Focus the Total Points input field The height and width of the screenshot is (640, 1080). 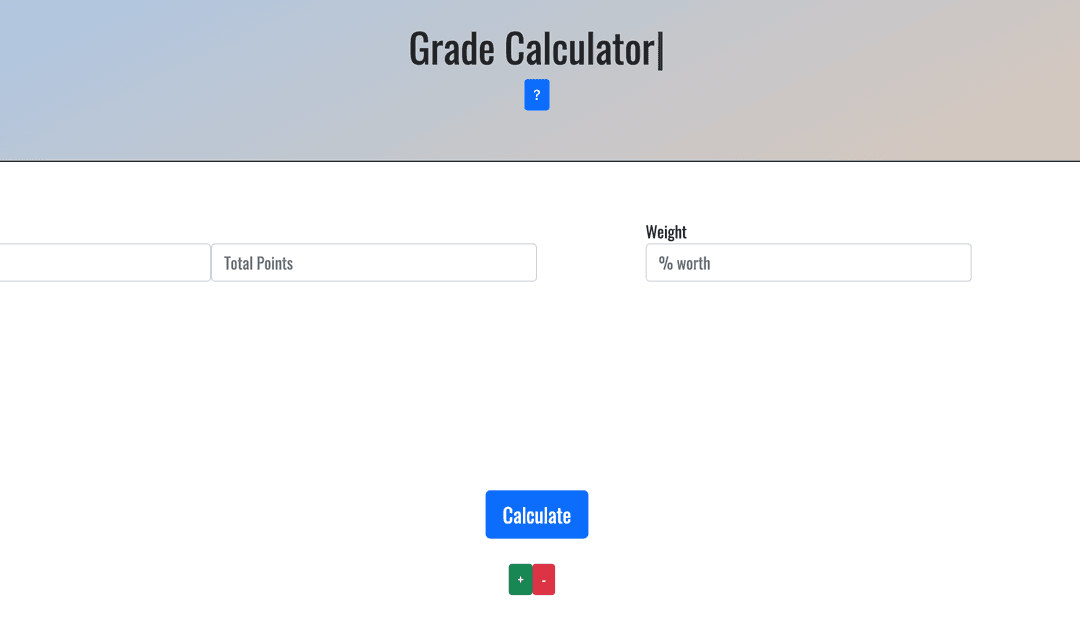coord(373,262)
